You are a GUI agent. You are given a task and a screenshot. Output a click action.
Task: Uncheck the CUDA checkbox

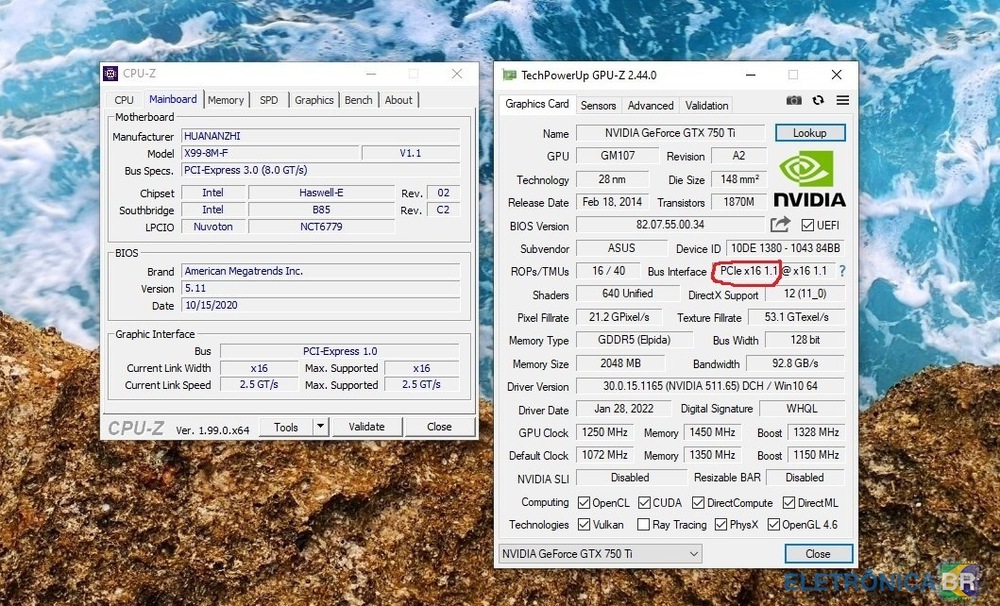(x=645, y=503)
